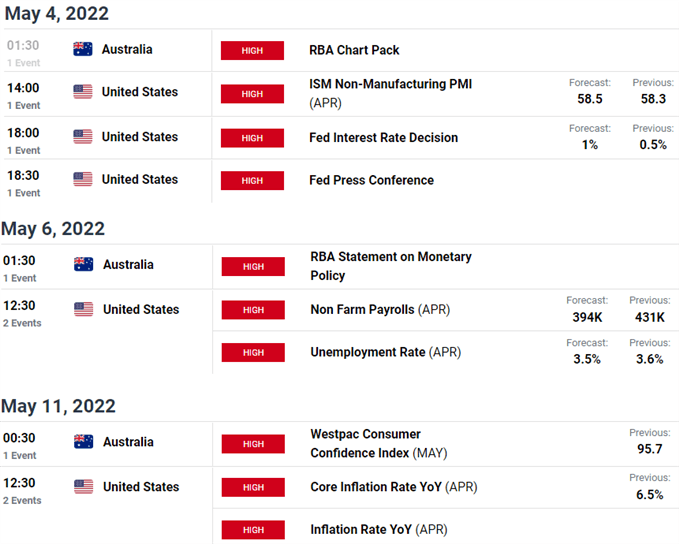Screen dimensions: 679x544
Task: Click HIGH badge beside Unemployment Rate
Action: (253, 353)
